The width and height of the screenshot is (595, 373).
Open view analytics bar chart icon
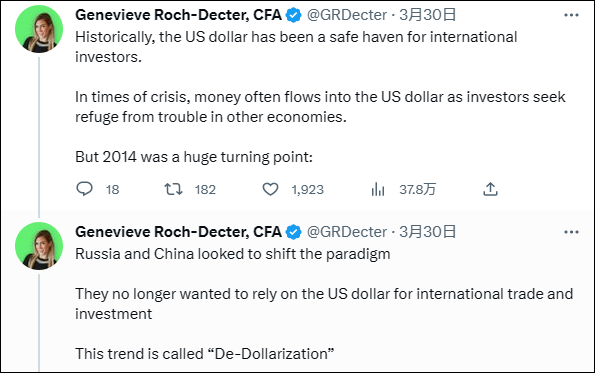pyautogui.click(x=378, y=189)
